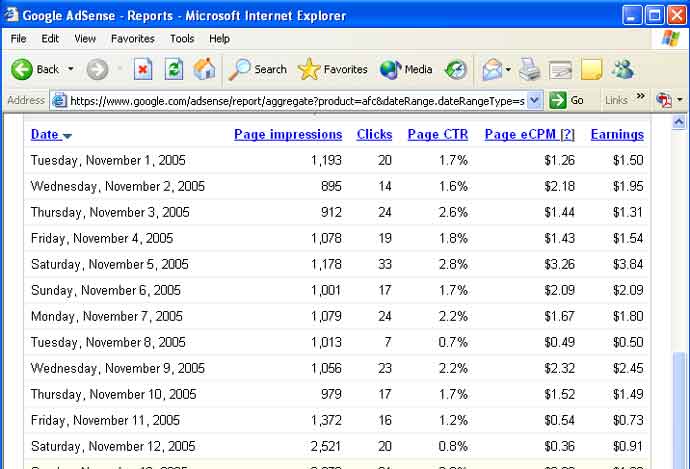Open the Tools menu
Screen dimensions: 690x469
click(182, 38)
